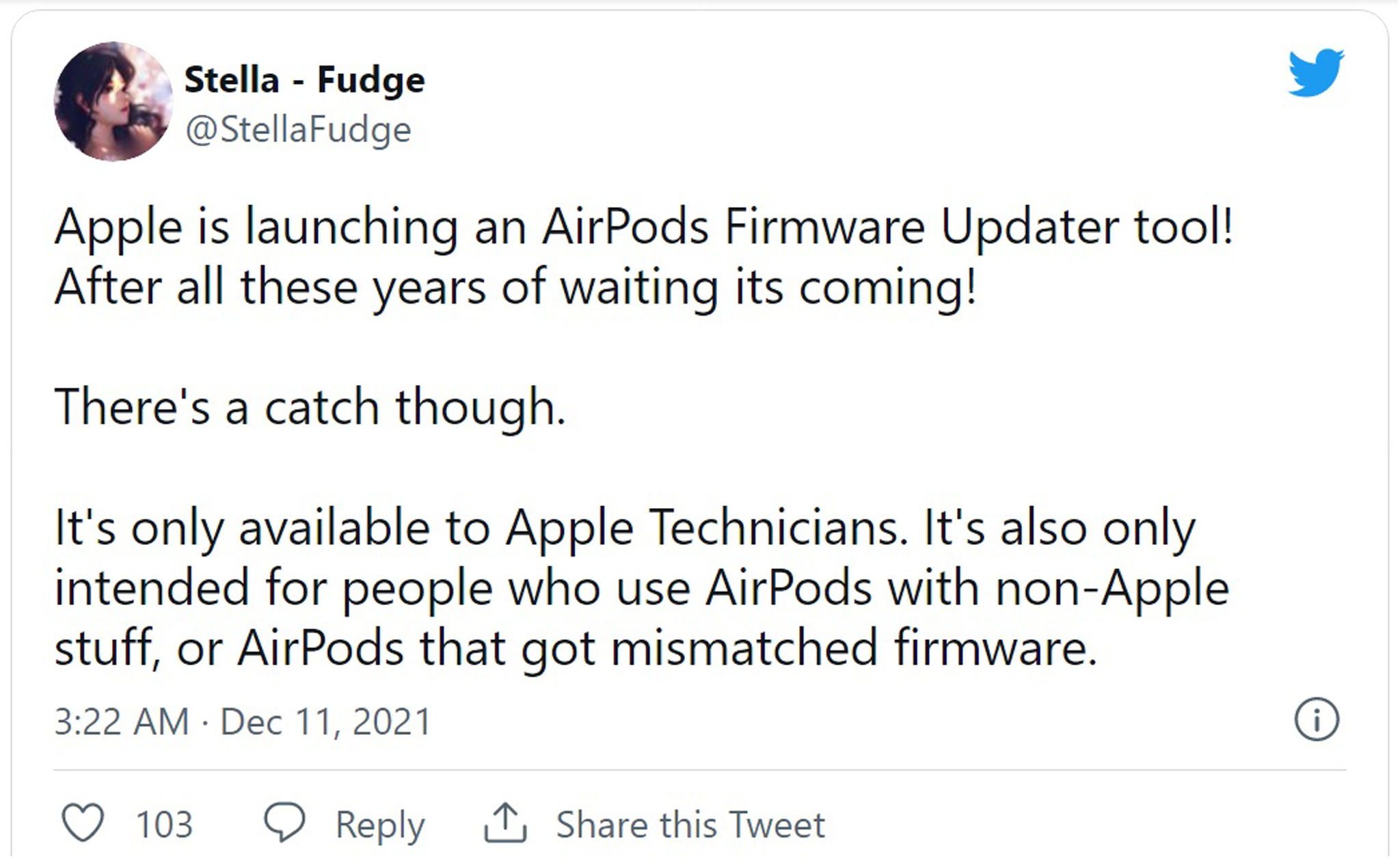The width and height of the screenshot is (1400, 867).
Task: Click the date Dec 11, 2021
Action: pos(324,720)
